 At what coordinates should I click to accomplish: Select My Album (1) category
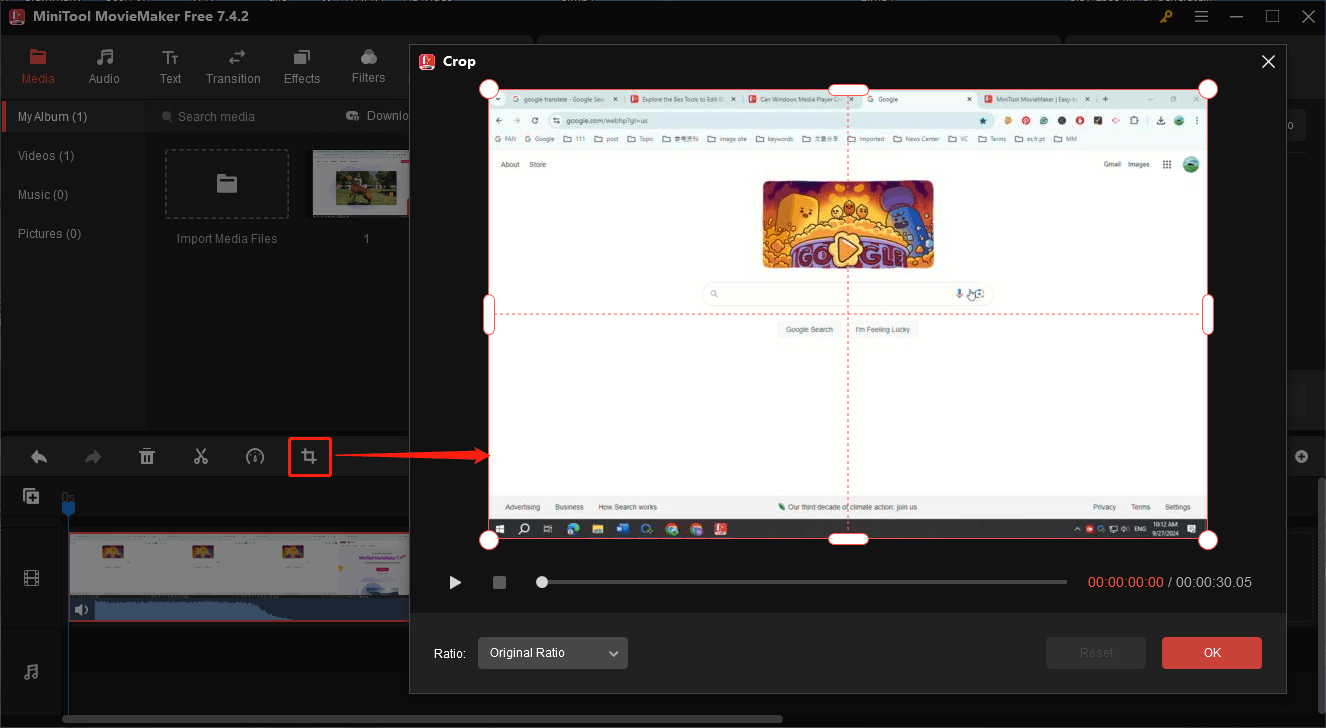74,117
